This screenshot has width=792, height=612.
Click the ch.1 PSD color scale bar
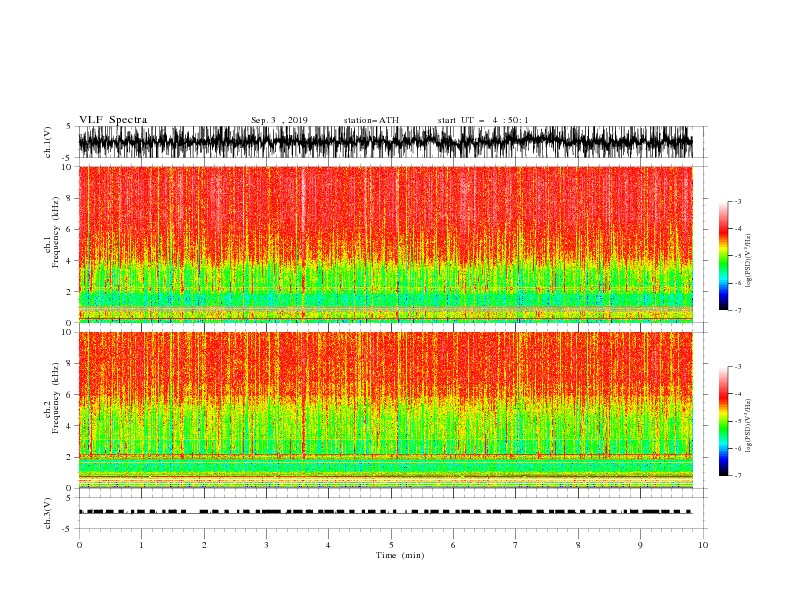tap(723, 256)
